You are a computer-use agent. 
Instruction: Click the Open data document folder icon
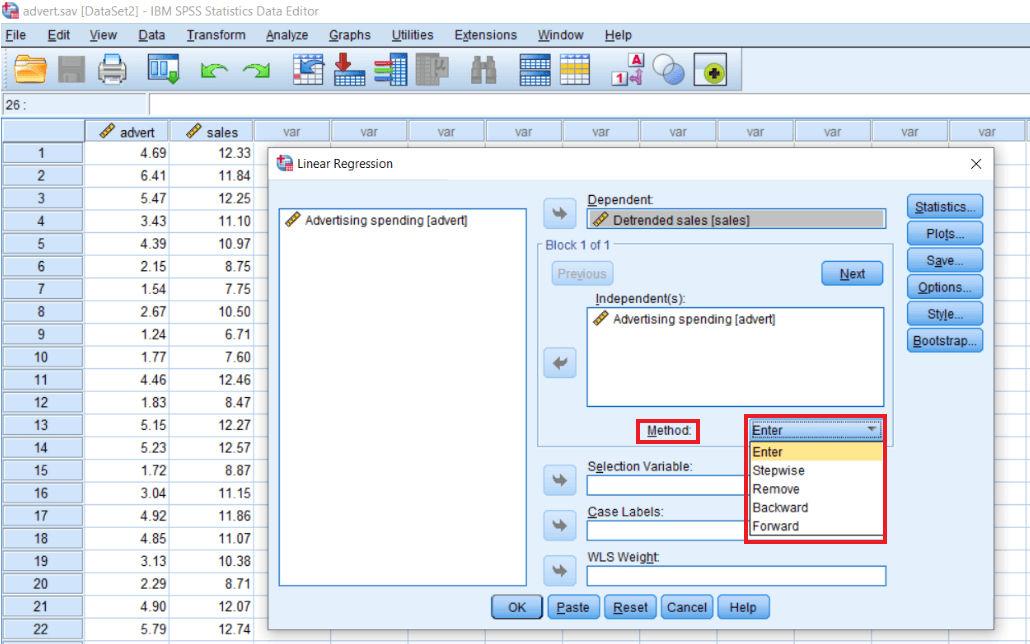point(30,69)
